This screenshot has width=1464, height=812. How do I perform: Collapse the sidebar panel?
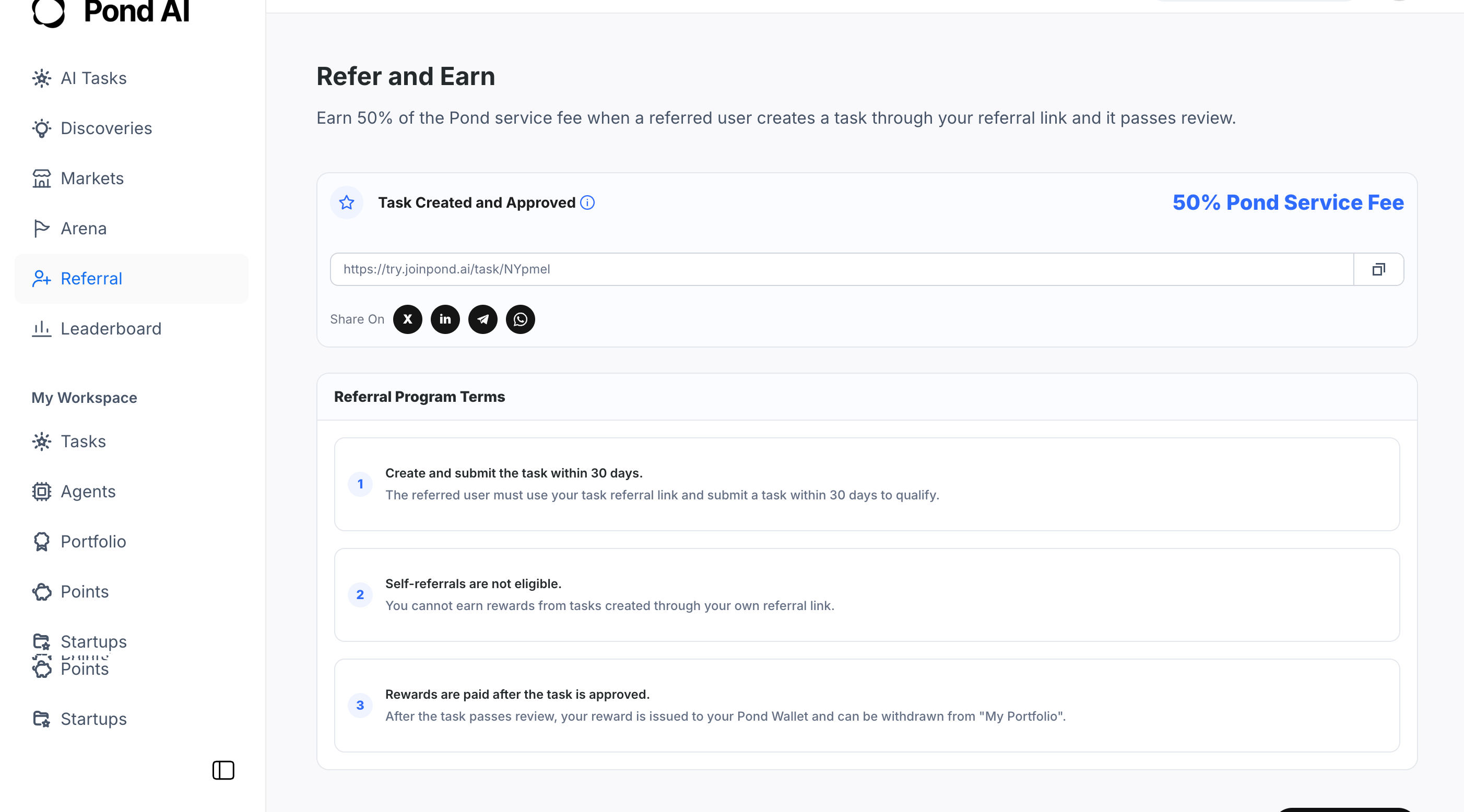click(x=223, y=770)
